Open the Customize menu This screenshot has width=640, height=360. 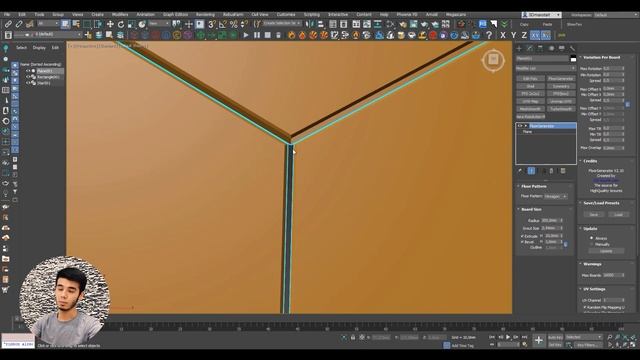[x=286, y=14]
